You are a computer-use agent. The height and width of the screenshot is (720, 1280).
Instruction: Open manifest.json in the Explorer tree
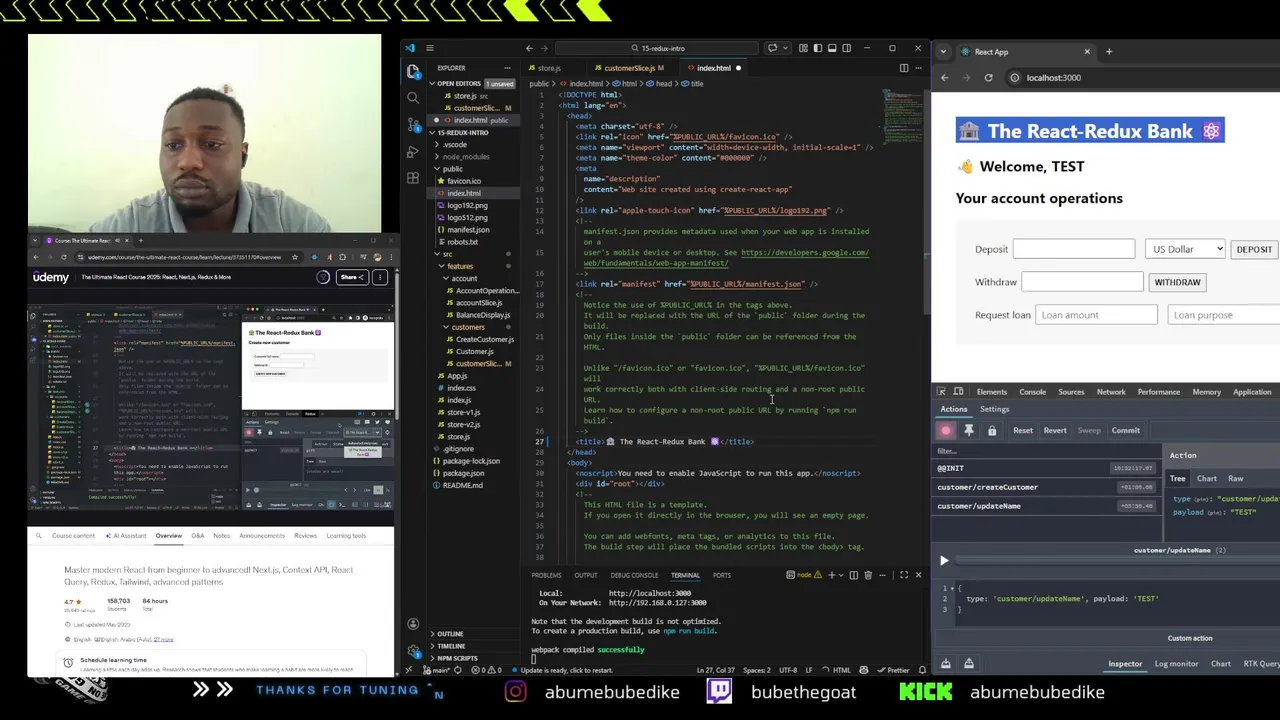click(x=467, y=230)
